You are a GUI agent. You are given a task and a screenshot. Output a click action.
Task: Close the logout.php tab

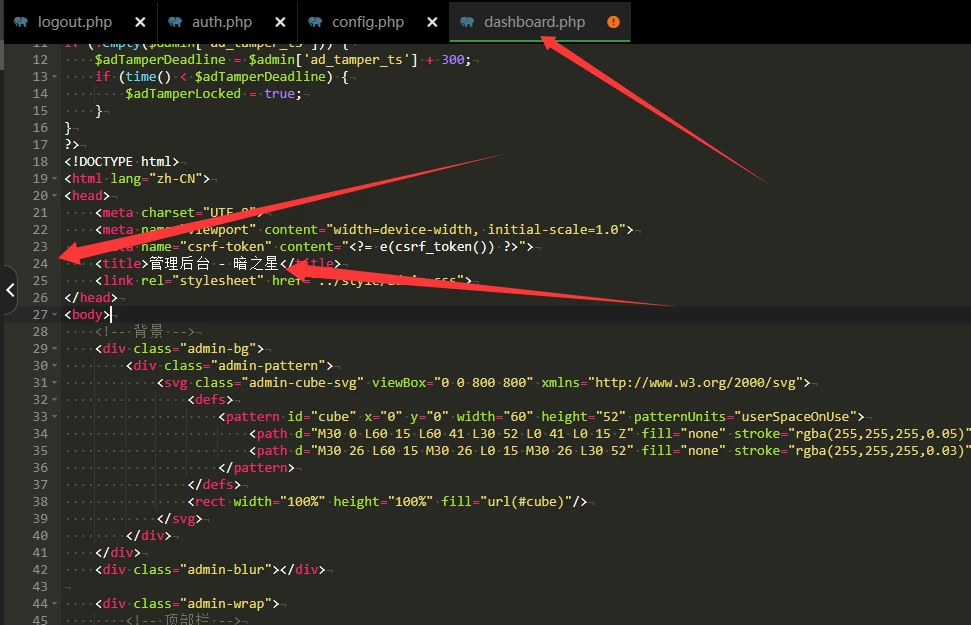click(139, 22)
